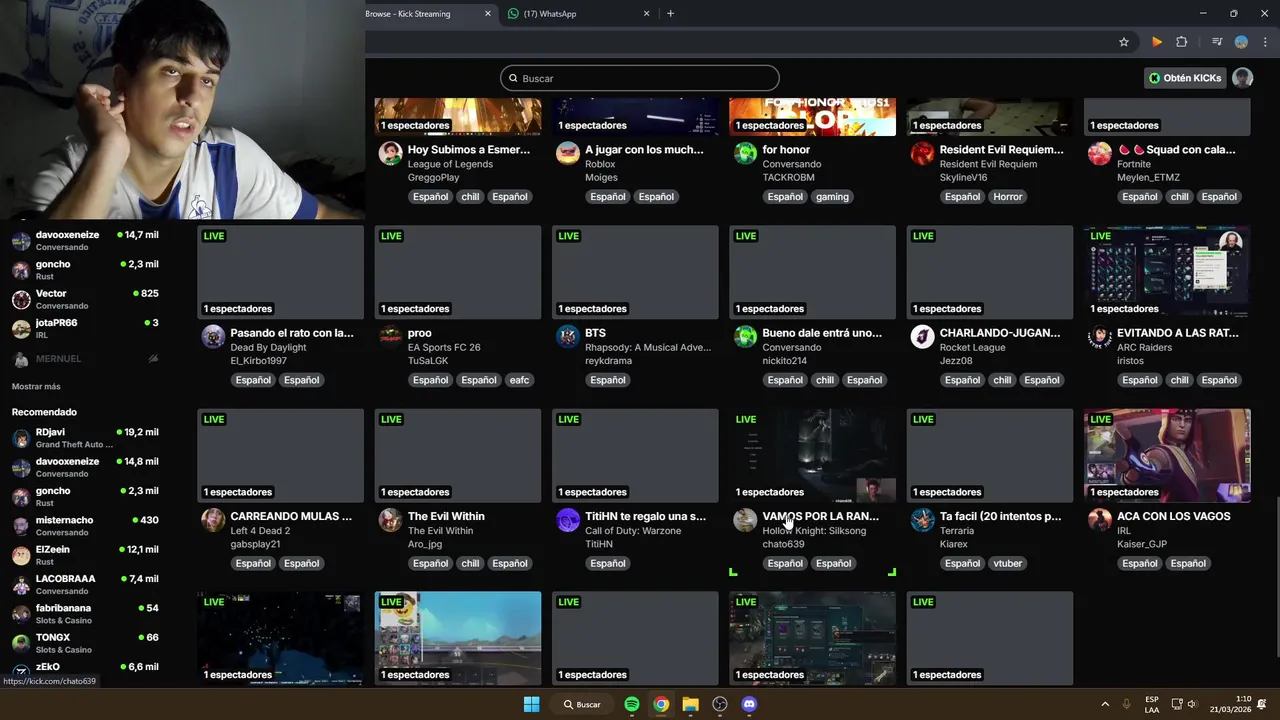1280x720 pixels.
Task: Click the Moiges streamer avatar
Action: (568, 153)
